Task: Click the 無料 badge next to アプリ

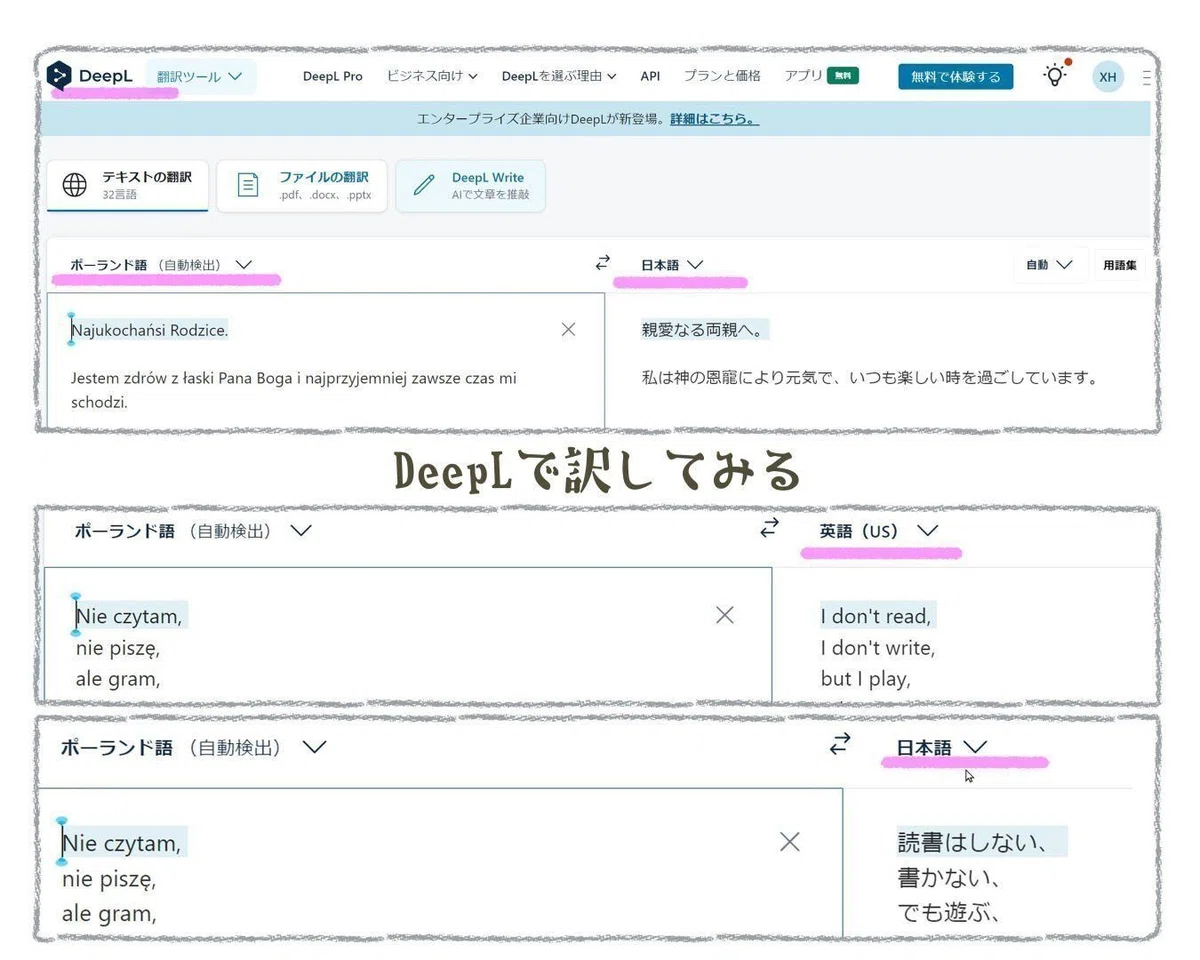Action: pyautogui.click(x=843, y=75)
